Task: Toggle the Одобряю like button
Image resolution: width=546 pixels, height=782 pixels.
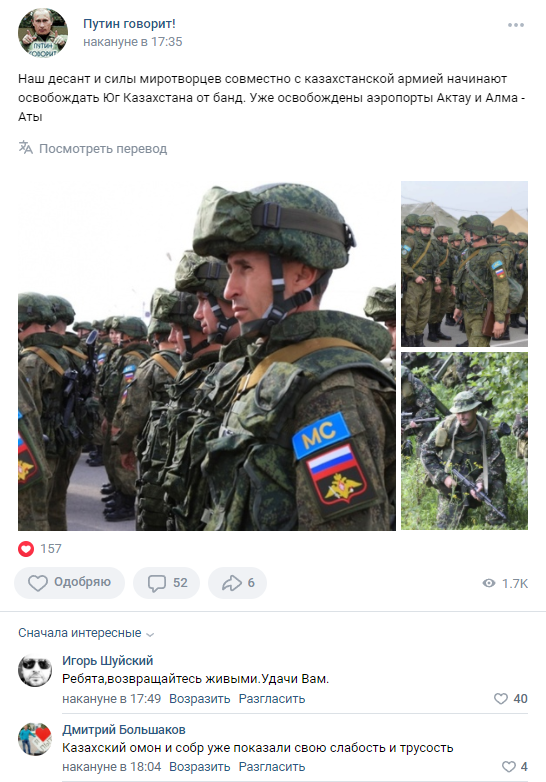Action: click(69, 583)
